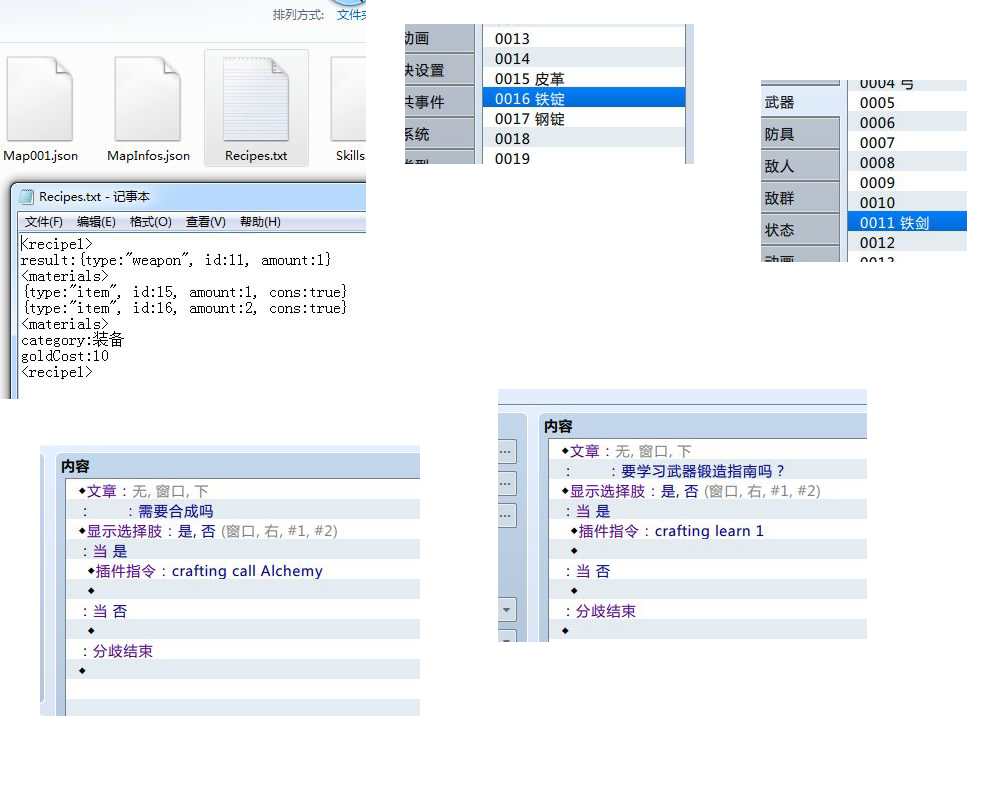Select the 要学习武器锻造指南吗 message row
The height and width of the screenshot is (800, 1000).
(x=708, y=471)
